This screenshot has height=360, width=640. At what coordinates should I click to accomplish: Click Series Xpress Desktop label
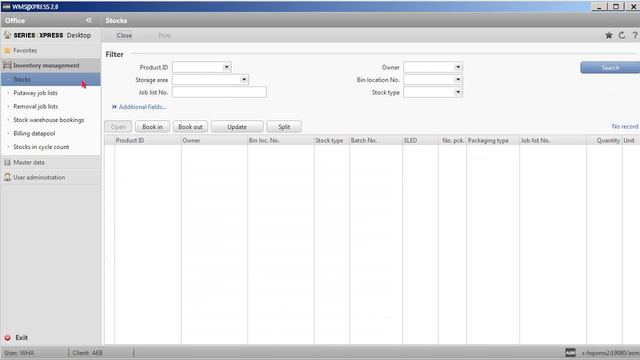point(52,35)
